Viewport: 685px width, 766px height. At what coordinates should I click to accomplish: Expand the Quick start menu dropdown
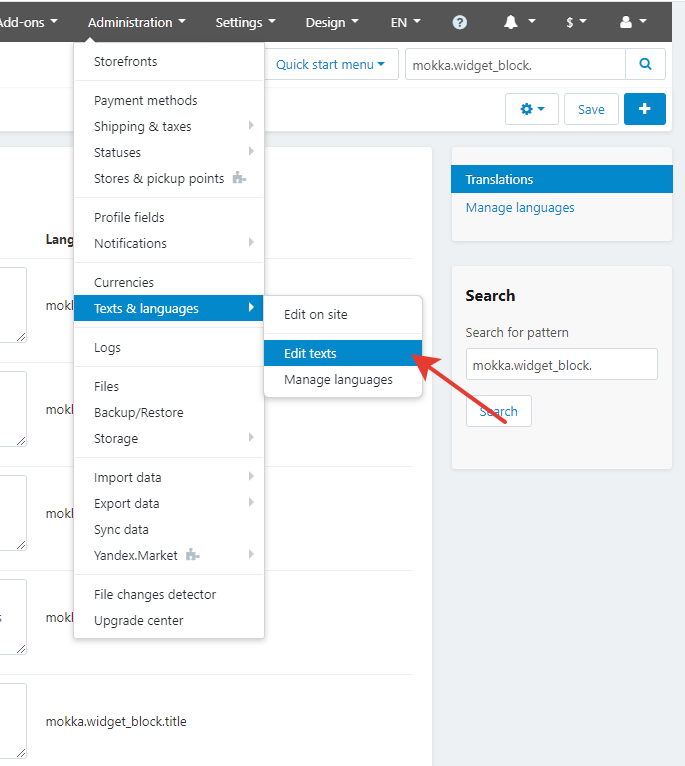click(331, 65)
